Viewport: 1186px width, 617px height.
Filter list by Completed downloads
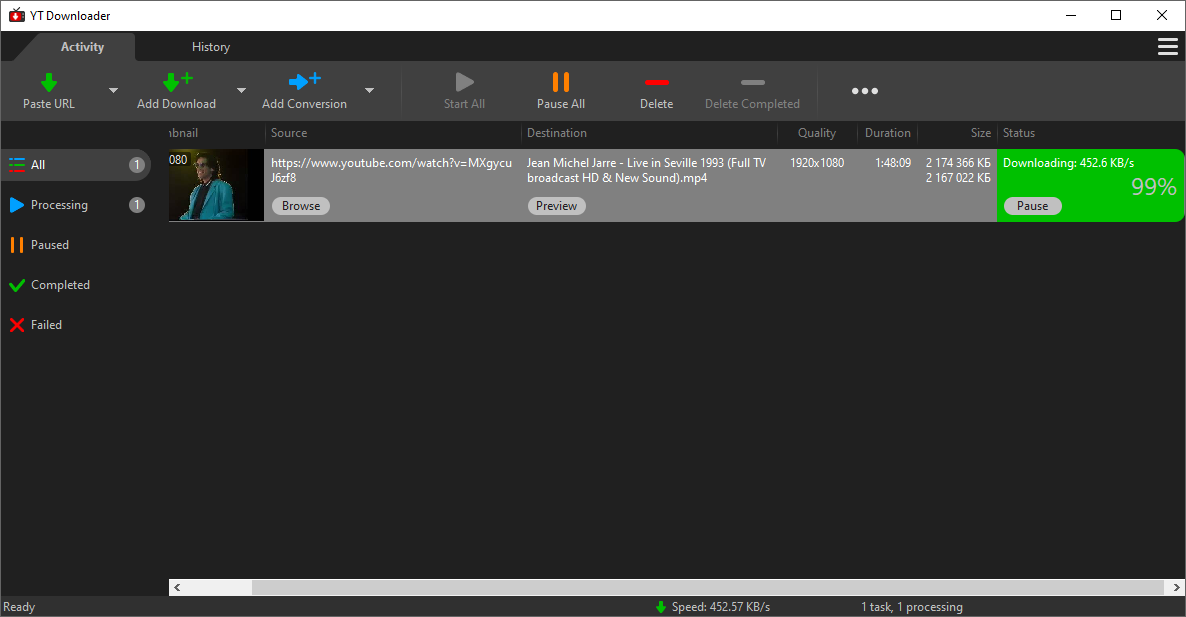coord(60,285)
